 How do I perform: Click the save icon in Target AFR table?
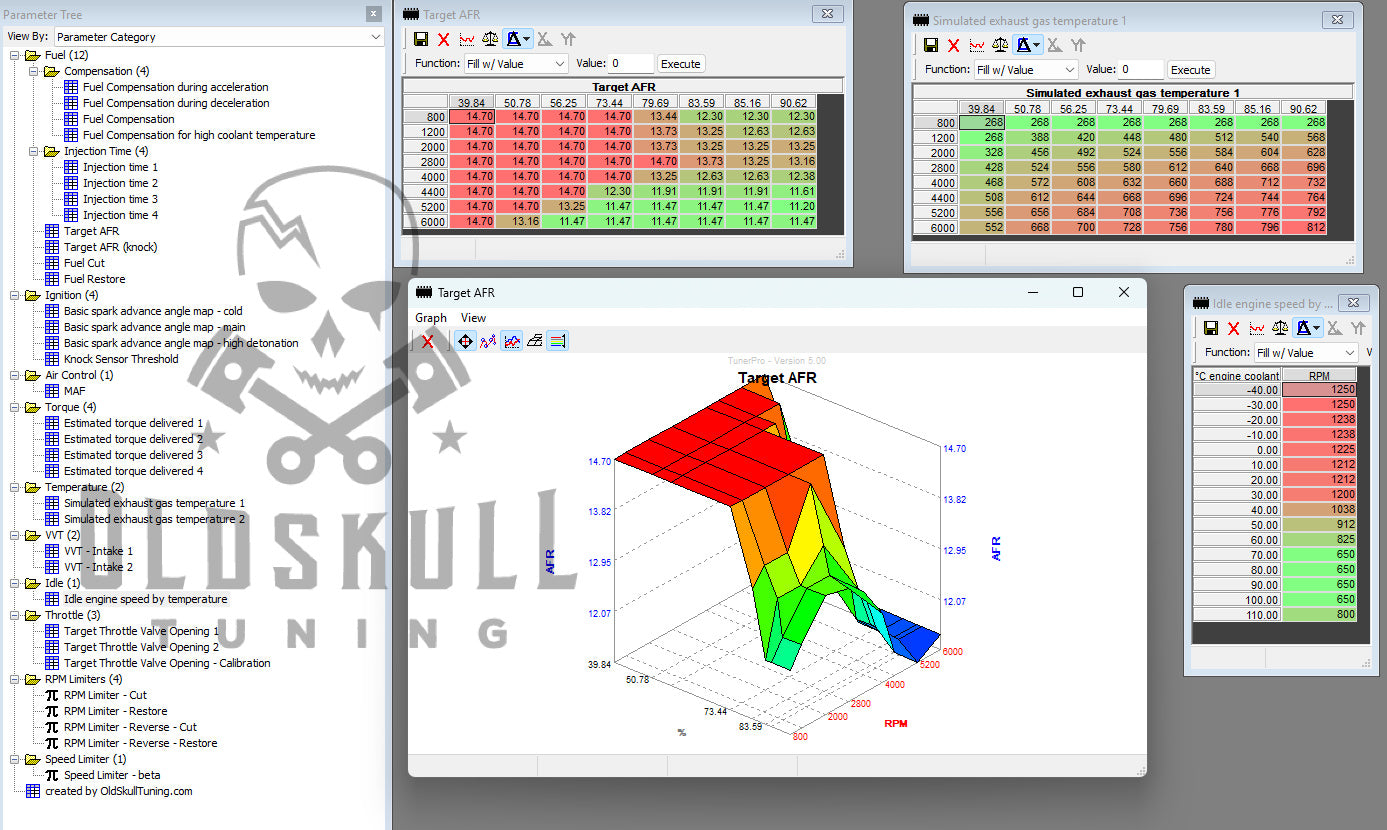click(421, 39)
